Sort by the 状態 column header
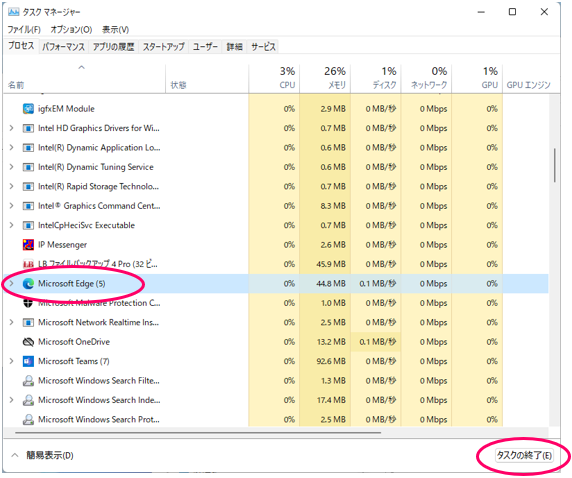Screen dimensions: 572x478 click(x=207, y=78)
